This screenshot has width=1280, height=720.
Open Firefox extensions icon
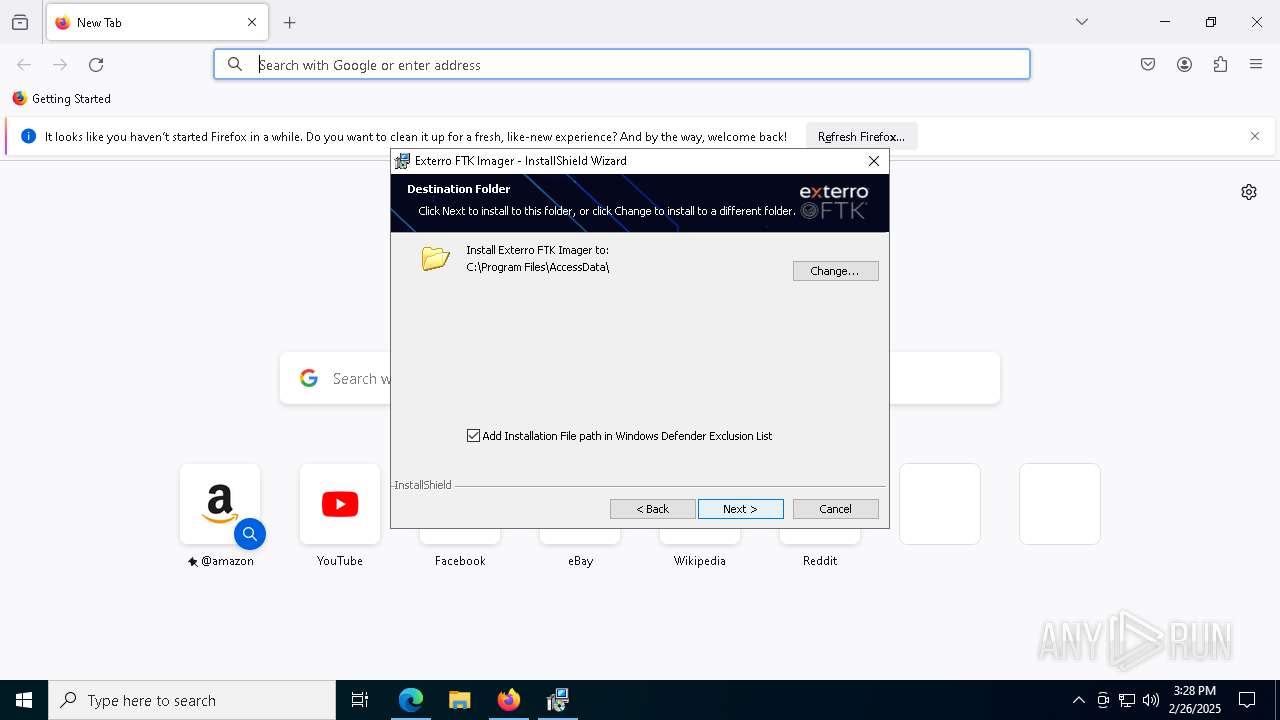1220,65
